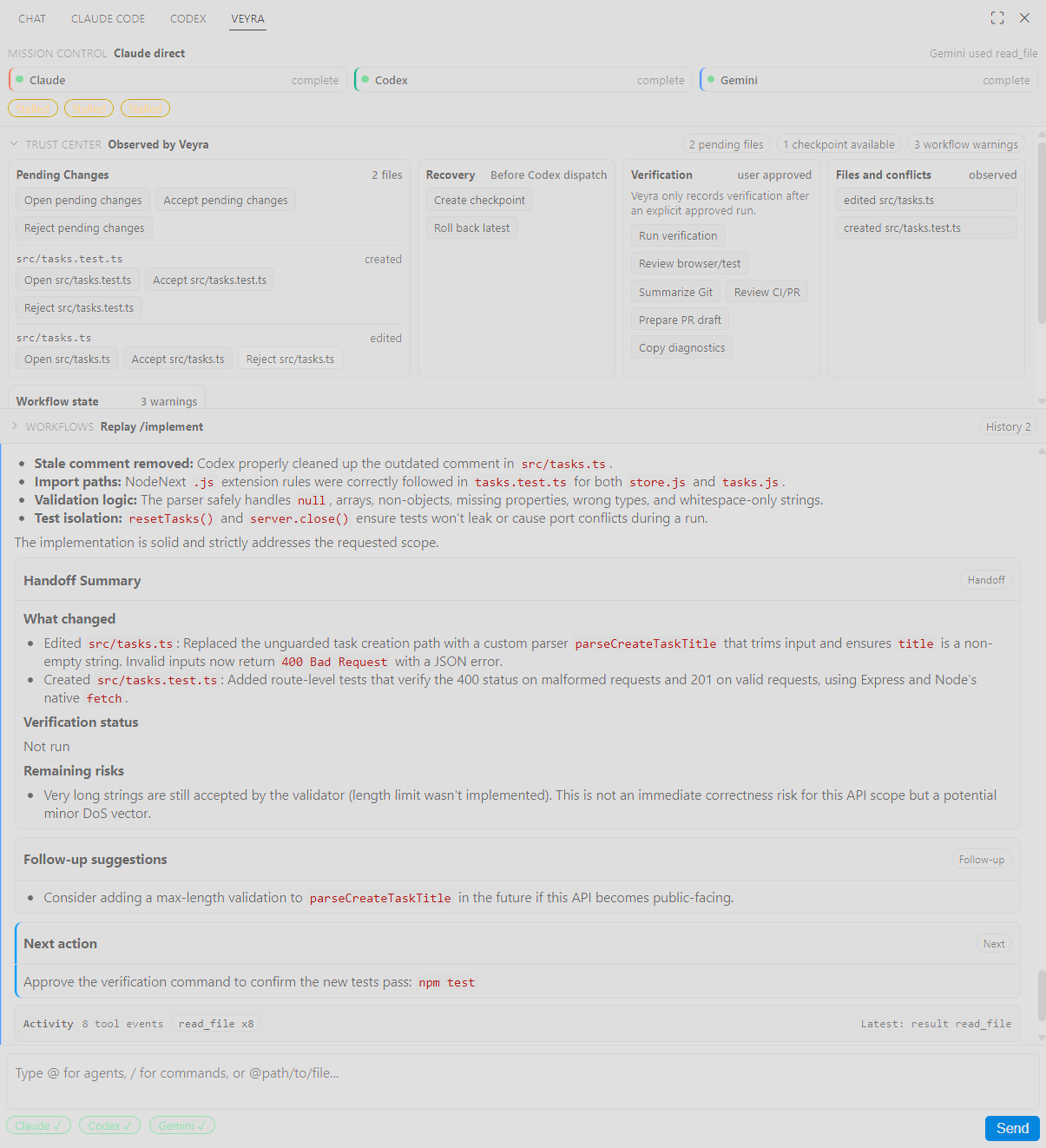
Task: Click the Latest: result read_file status
Action: tap(936, 1024)
